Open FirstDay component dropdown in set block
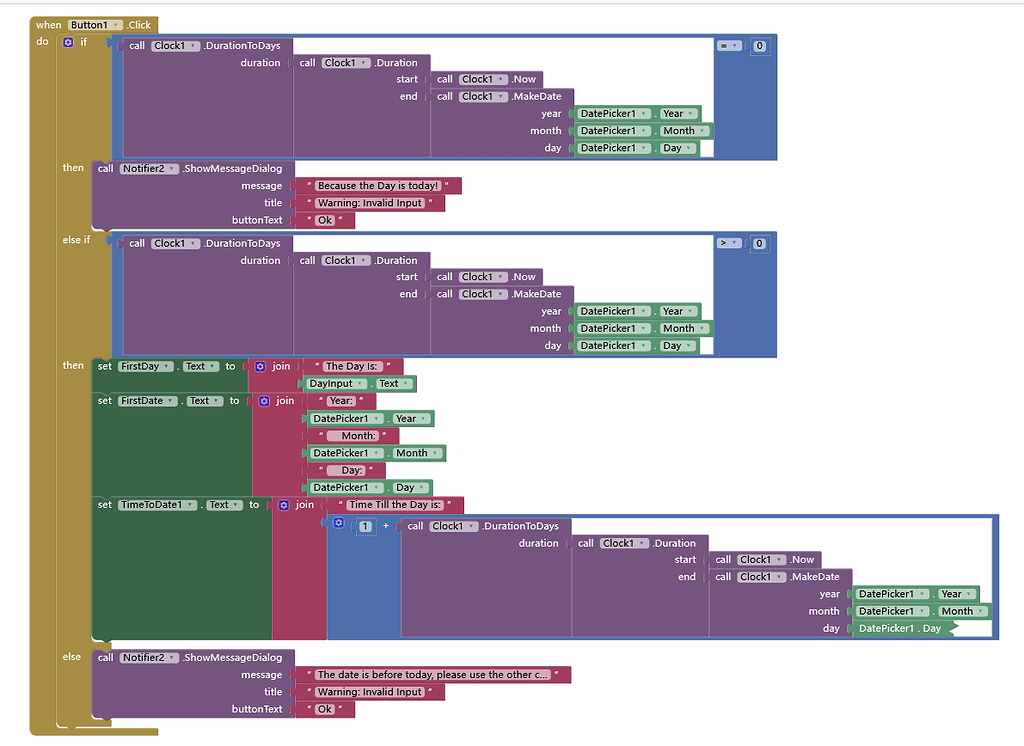This screenshot has height=746, width=1024. 167,367
